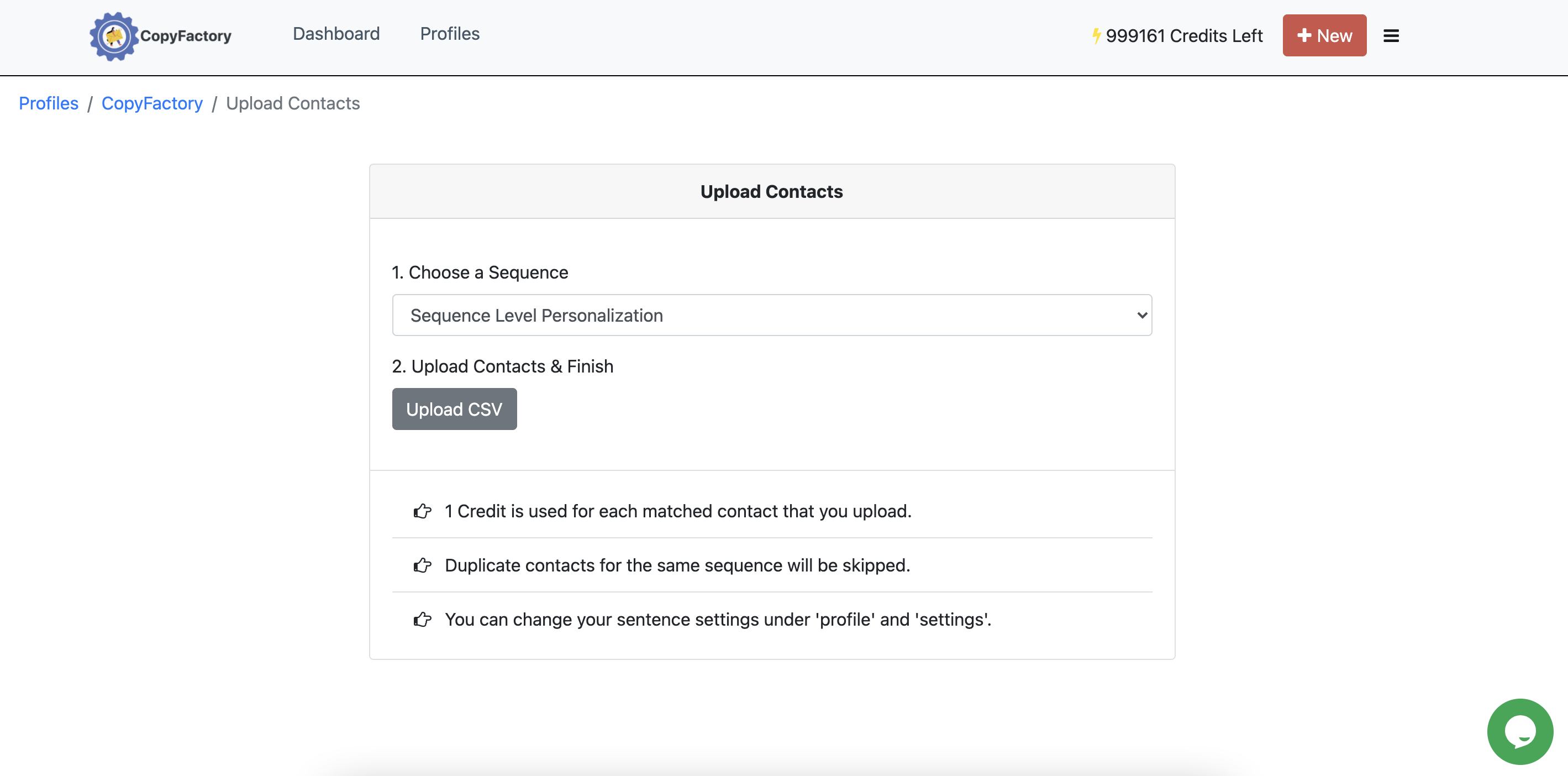Click 'You can change your sentence settings' text
Image resolution: width=1568 pixels, height=776 pixels.
718,620
